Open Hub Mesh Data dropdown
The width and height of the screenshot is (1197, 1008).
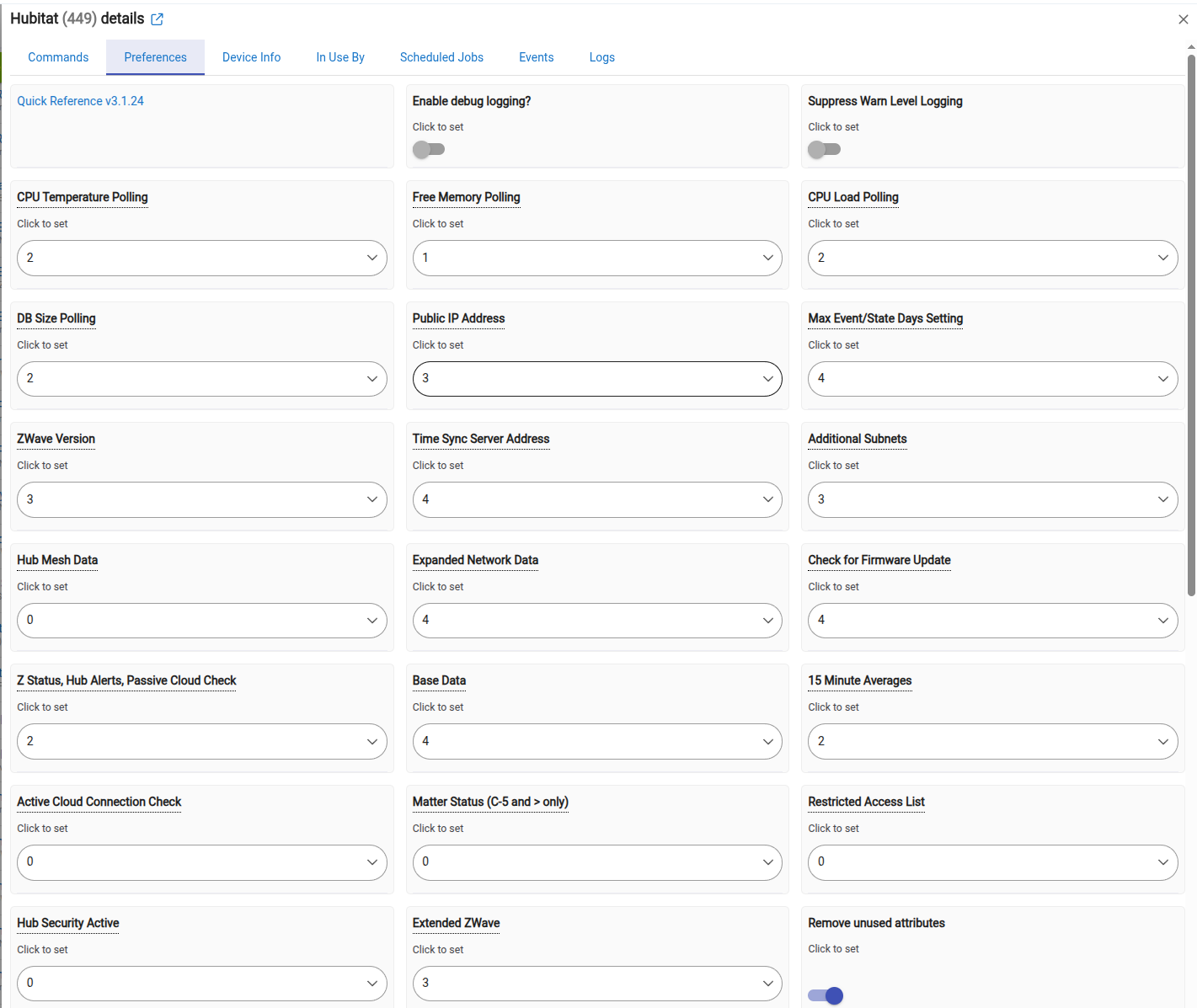(201, 621)
